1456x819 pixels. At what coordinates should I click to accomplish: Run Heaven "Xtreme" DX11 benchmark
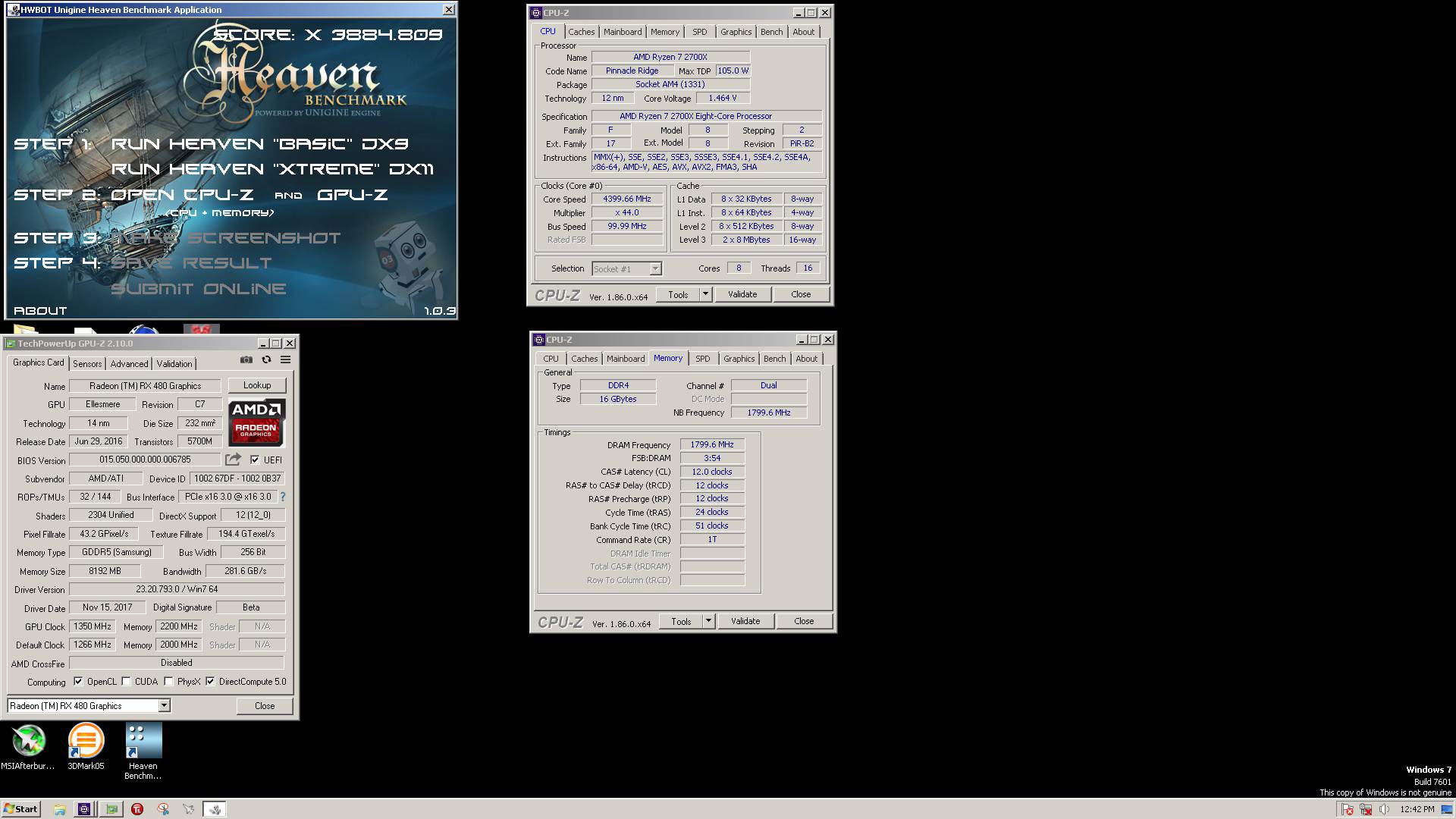[272, 168]
